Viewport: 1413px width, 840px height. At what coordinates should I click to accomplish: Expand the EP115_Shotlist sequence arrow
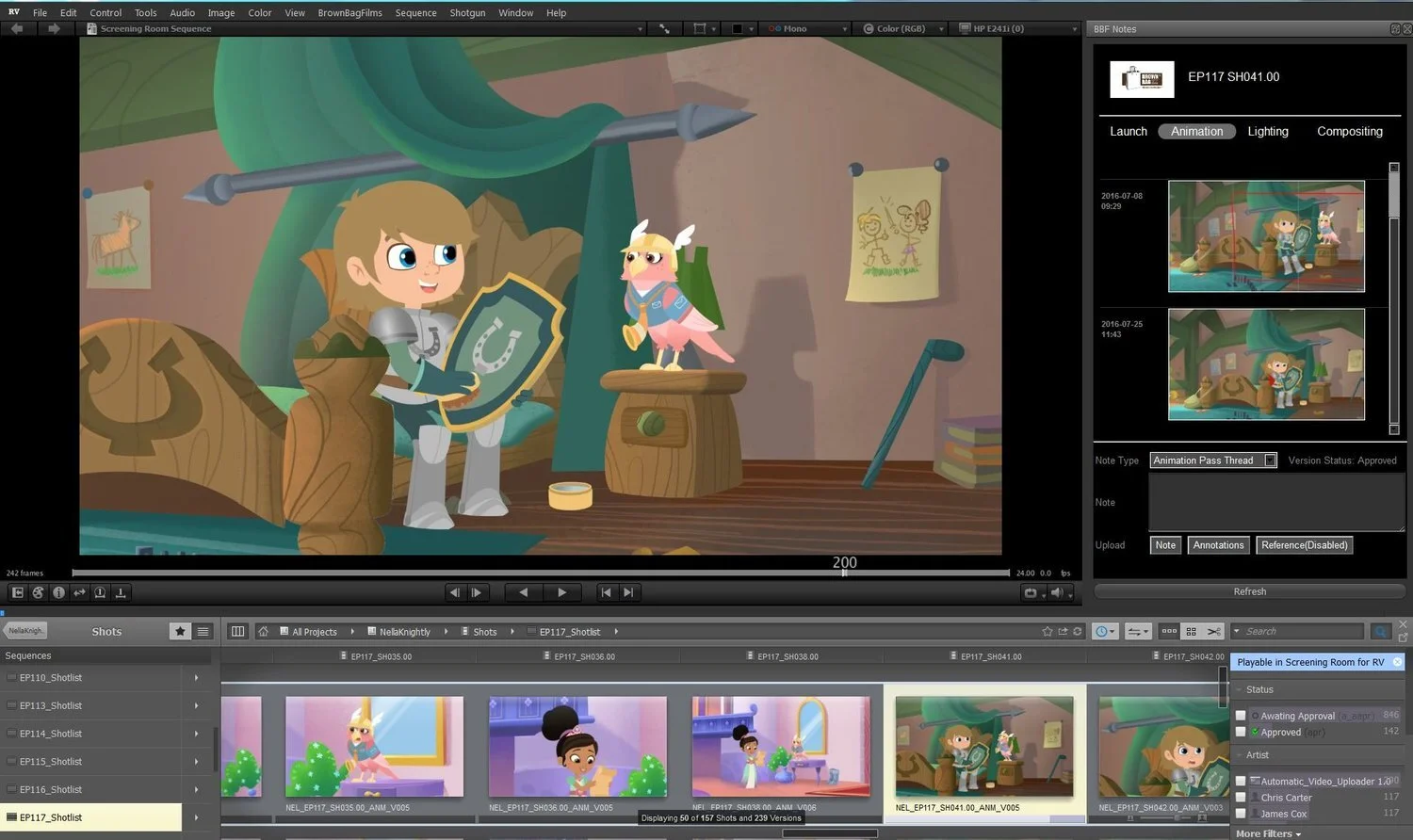tap(196, 762)
